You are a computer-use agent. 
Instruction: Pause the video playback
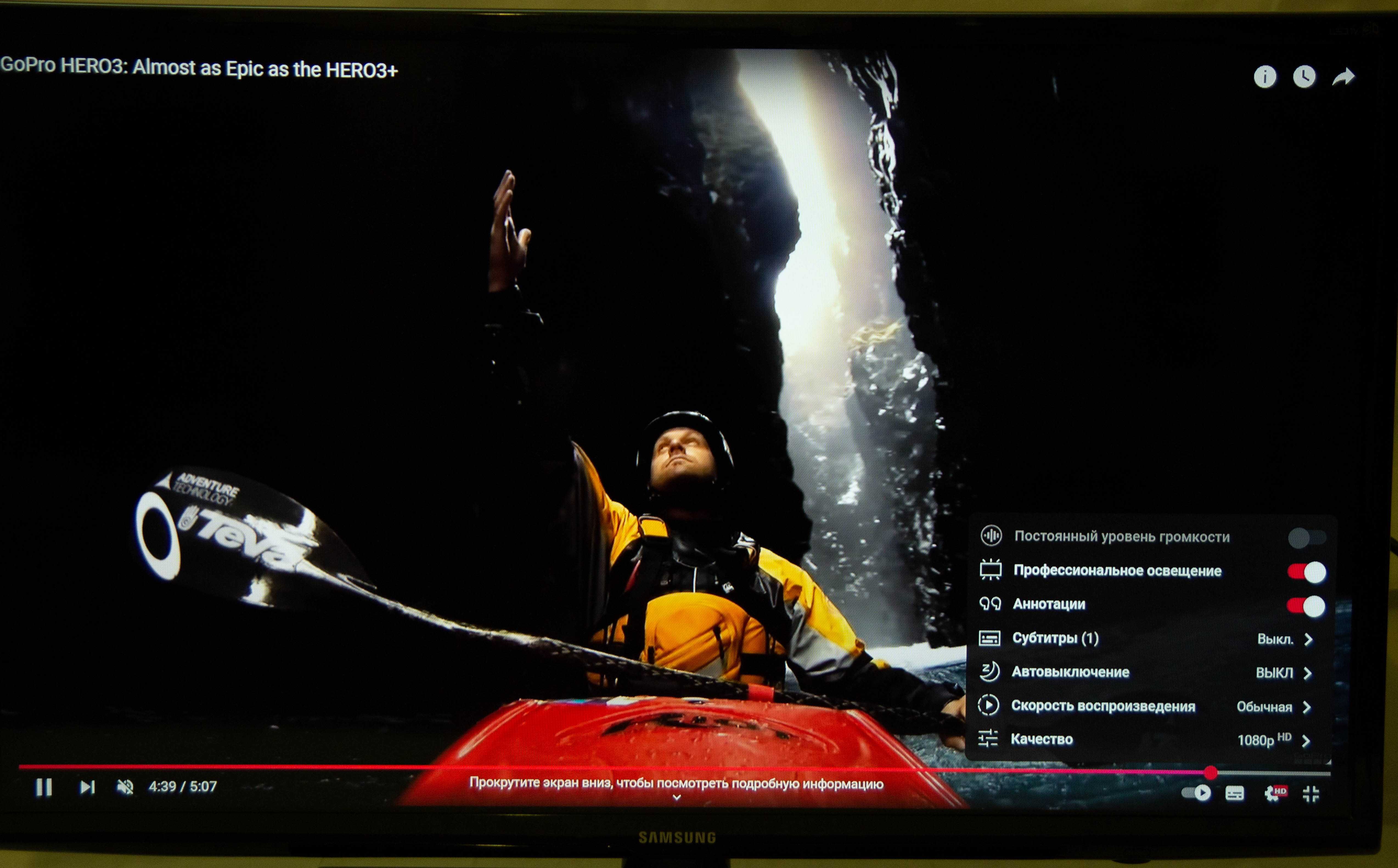44,787
